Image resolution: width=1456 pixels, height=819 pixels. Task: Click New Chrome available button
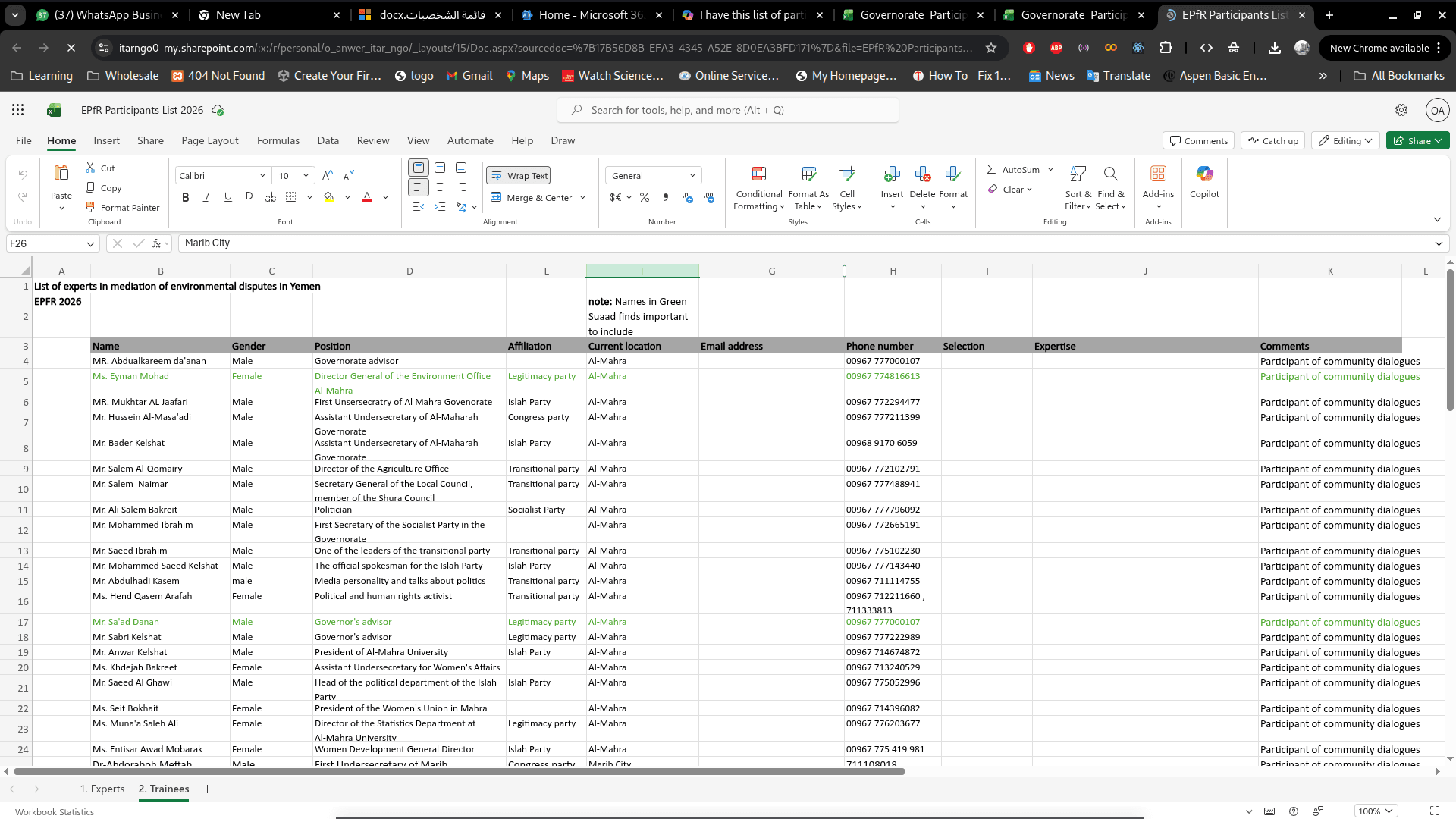[x=1385, y=48]
